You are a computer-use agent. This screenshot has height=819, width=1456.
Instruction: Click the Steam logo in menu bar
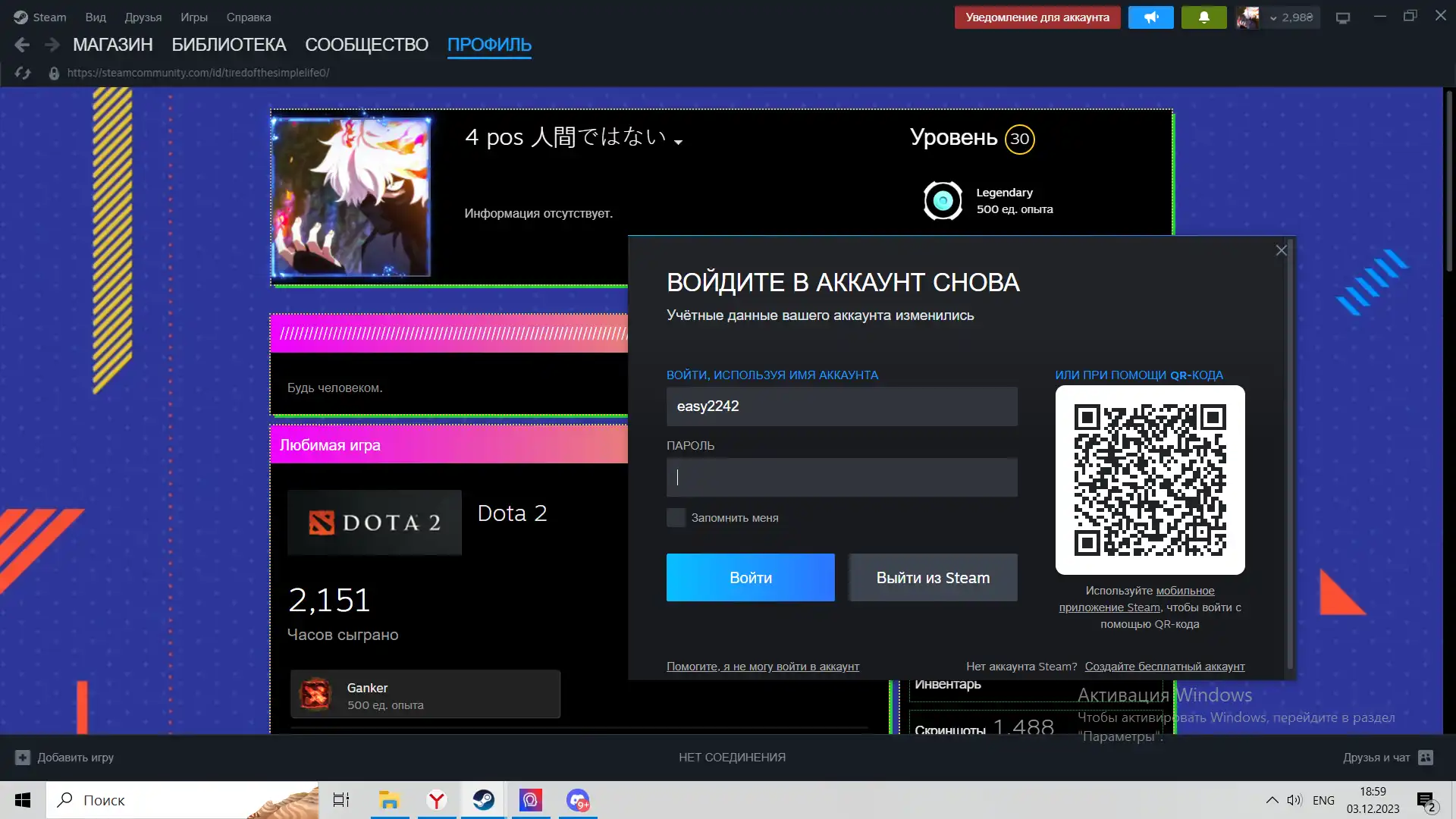pyautogui.click(x=20, y=17)
